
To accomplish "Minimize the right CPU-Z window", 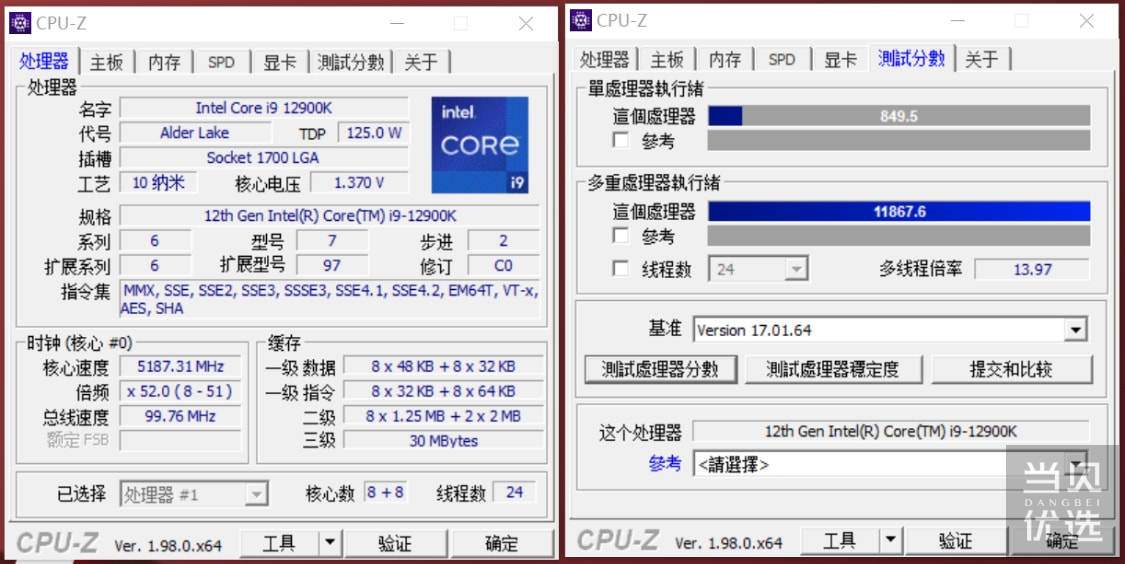I will click(957, 21).
